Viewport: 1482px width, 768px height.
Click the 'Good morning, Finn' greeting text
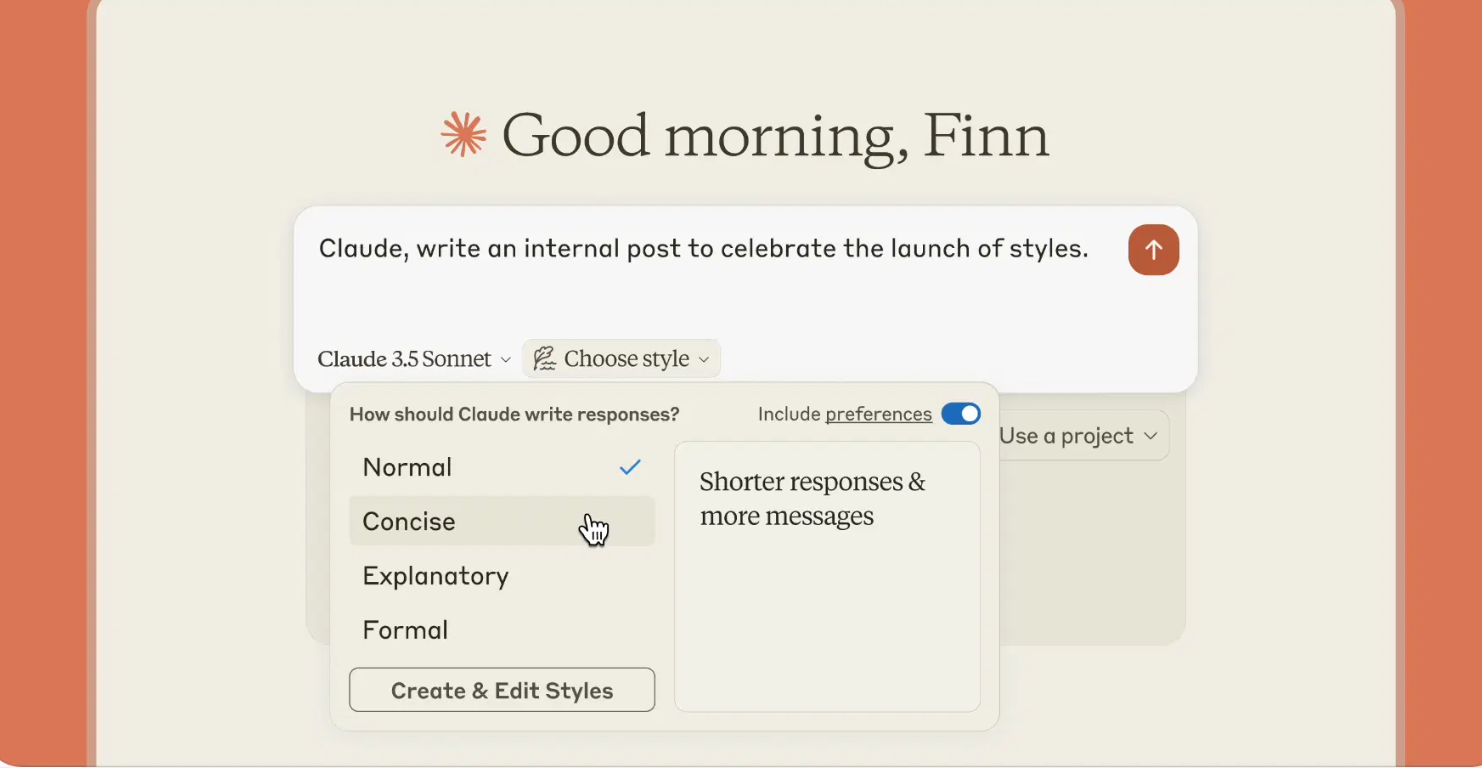tap(775, 136)
